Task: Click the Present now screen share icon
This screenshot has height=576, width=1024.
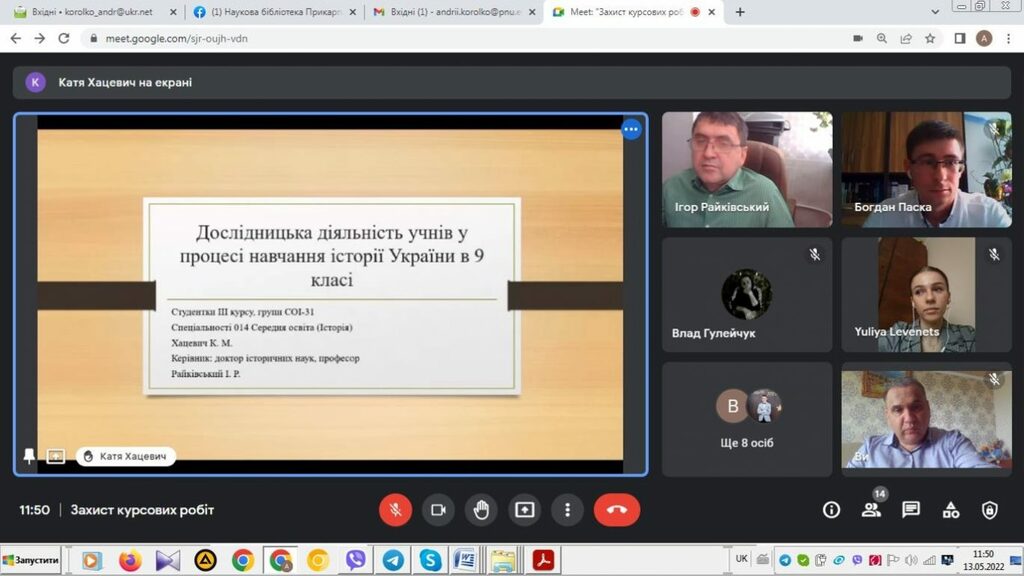Action: tap(524, 510)
